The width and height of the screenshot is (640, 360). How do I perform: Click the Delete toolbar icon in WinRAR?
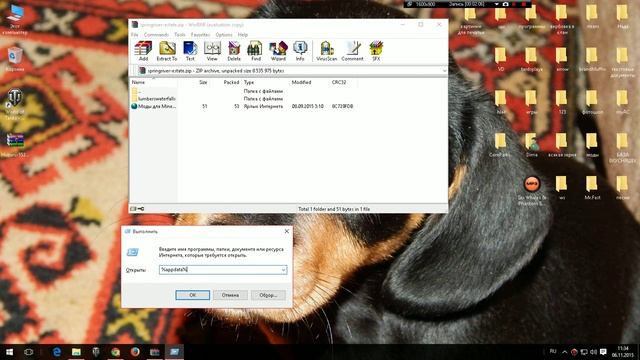point(234,51)
